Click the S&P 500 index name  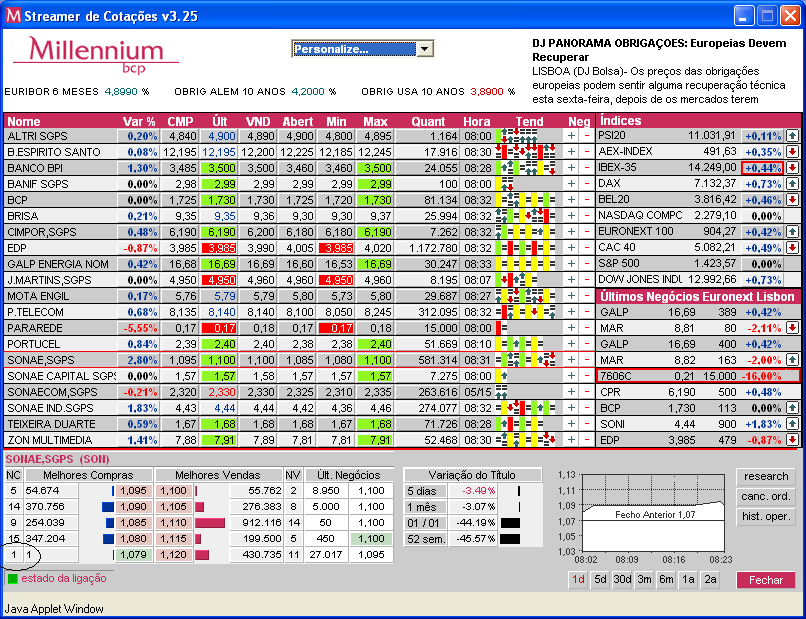(x=618, y=263)
